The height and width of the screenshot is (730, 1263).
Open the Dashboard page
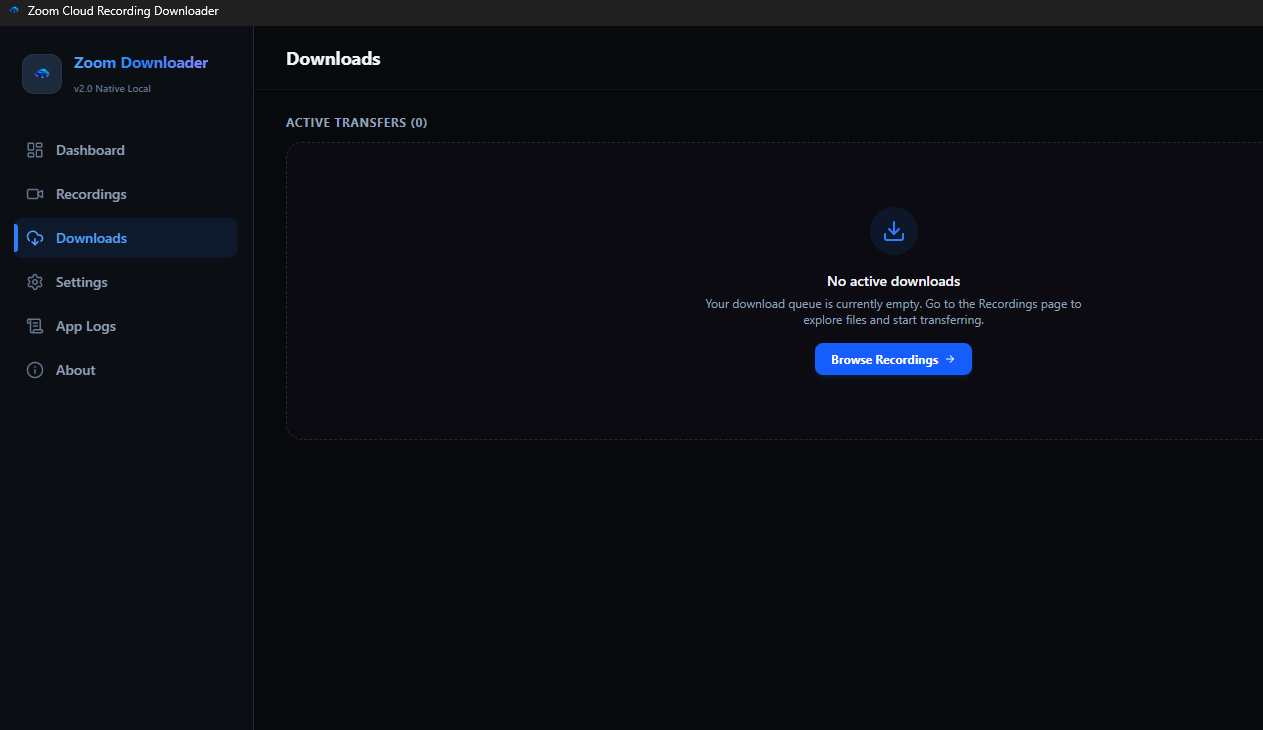(125, 150)
